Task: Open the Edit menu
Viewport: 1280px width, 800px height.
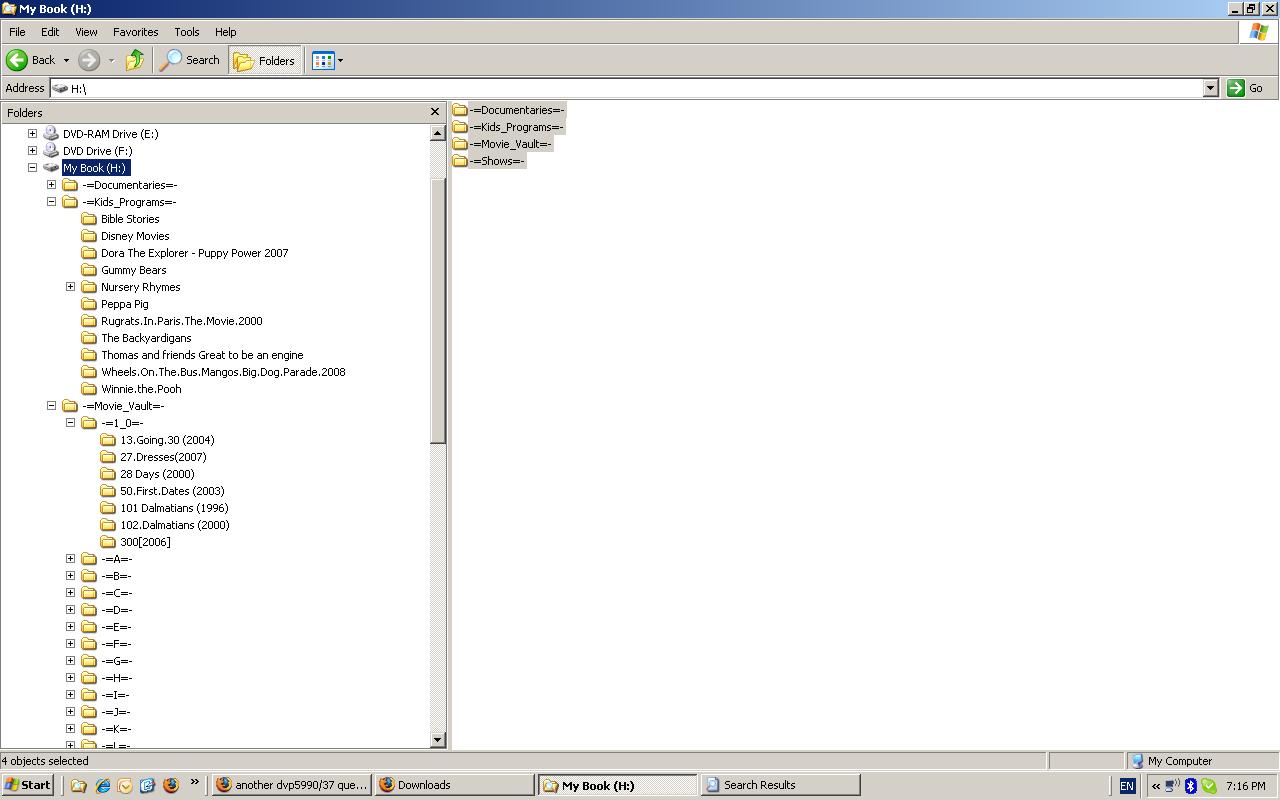Action: pyautogui.click(x=50, y=32)
